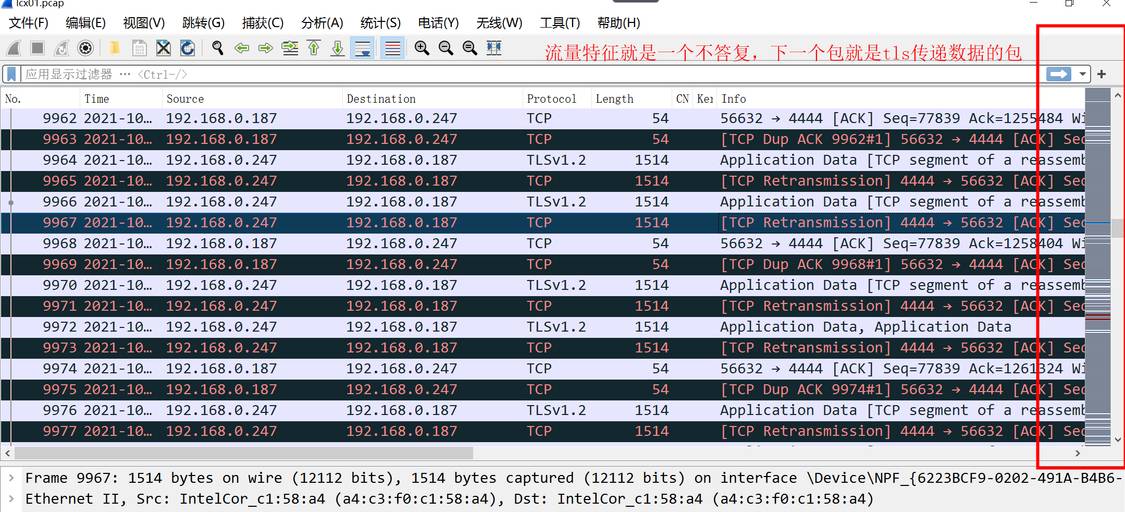Open the 帮助(H) menu
Viewport: 1125px width, 512px height.
point(618,23)
